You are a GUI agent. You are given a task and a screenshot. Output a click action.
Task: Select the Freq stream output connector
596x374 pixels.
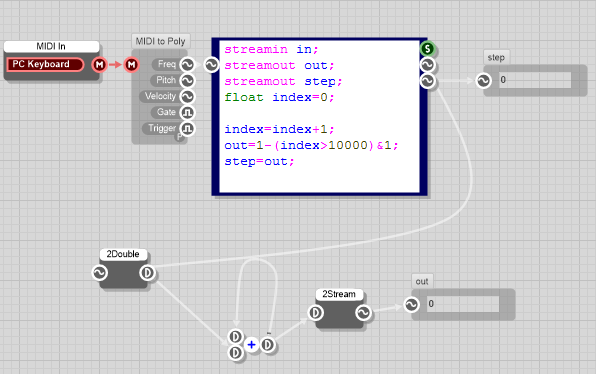(187, 65)
